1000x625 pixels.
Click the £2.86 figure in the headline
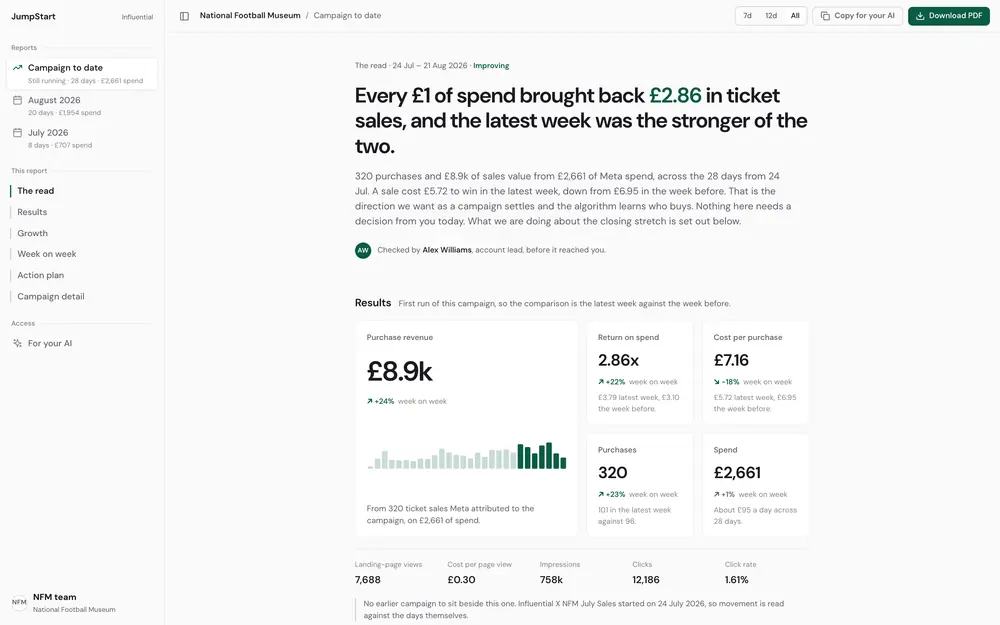[x=675, y=96]
